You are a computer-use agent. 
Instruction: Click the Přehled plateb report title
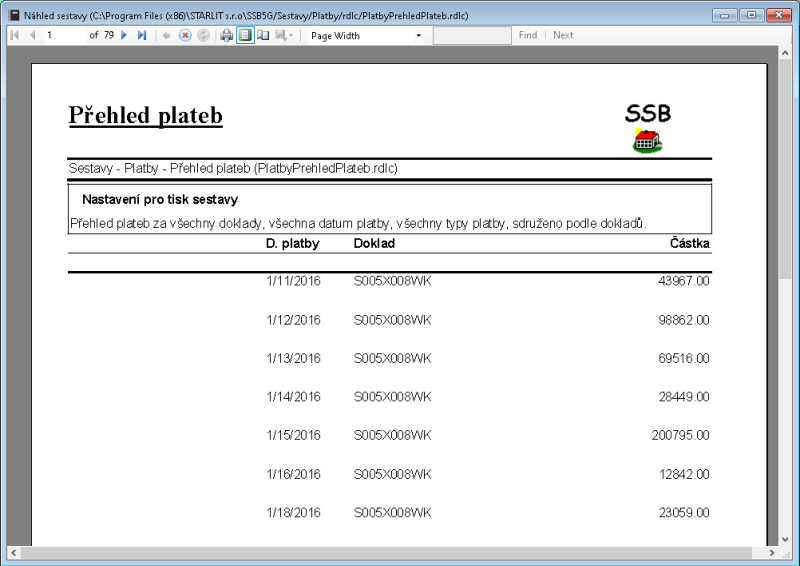click(146, 115)
